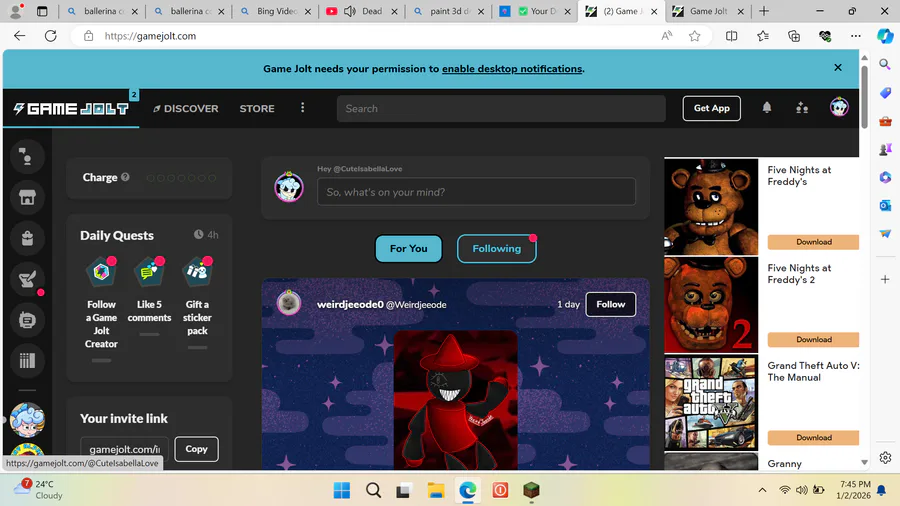Screen dimensions: 900x506
Task: Open the chat icon at top of left sidebar
Action: pyautogui.click(x=27, y=157)
